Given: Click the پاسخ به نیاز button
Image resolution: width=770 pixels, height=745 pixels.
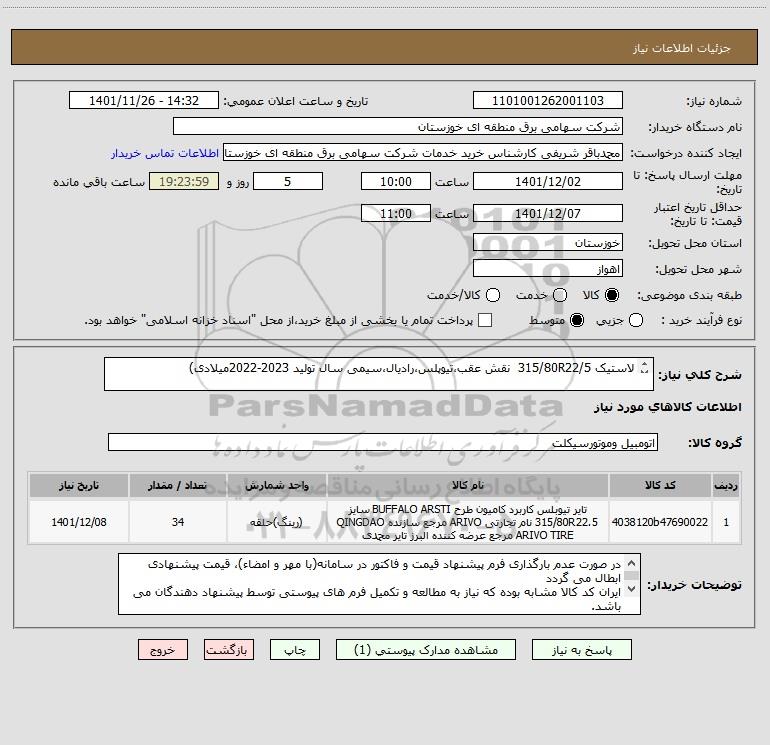Looking at the screenshot, I should point(581,650).
